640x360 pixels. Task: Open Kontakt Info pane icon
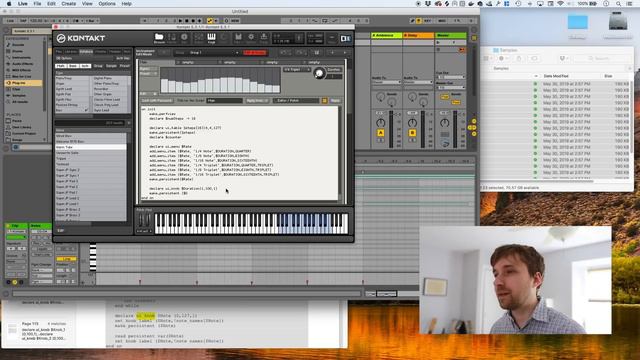pos(184,38)
